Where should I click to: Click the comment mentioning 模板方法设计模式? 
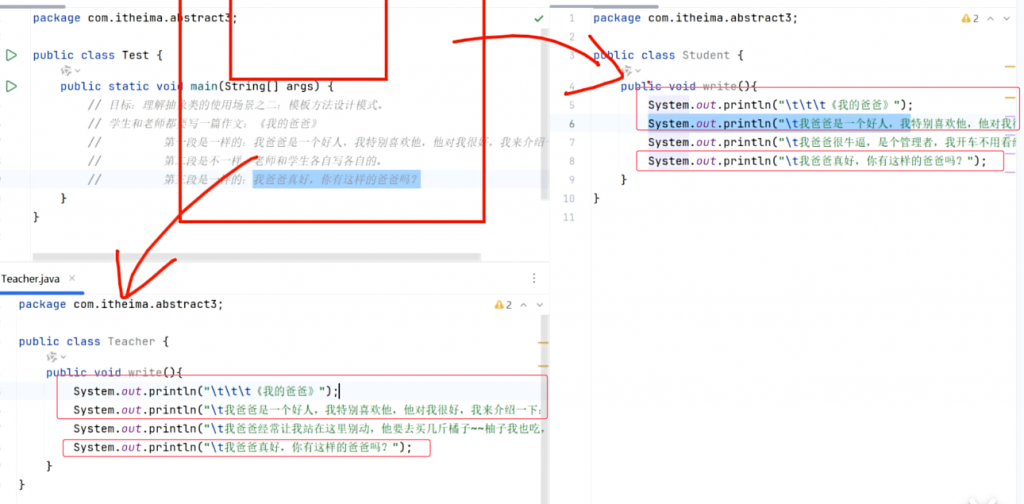[238, 104]
